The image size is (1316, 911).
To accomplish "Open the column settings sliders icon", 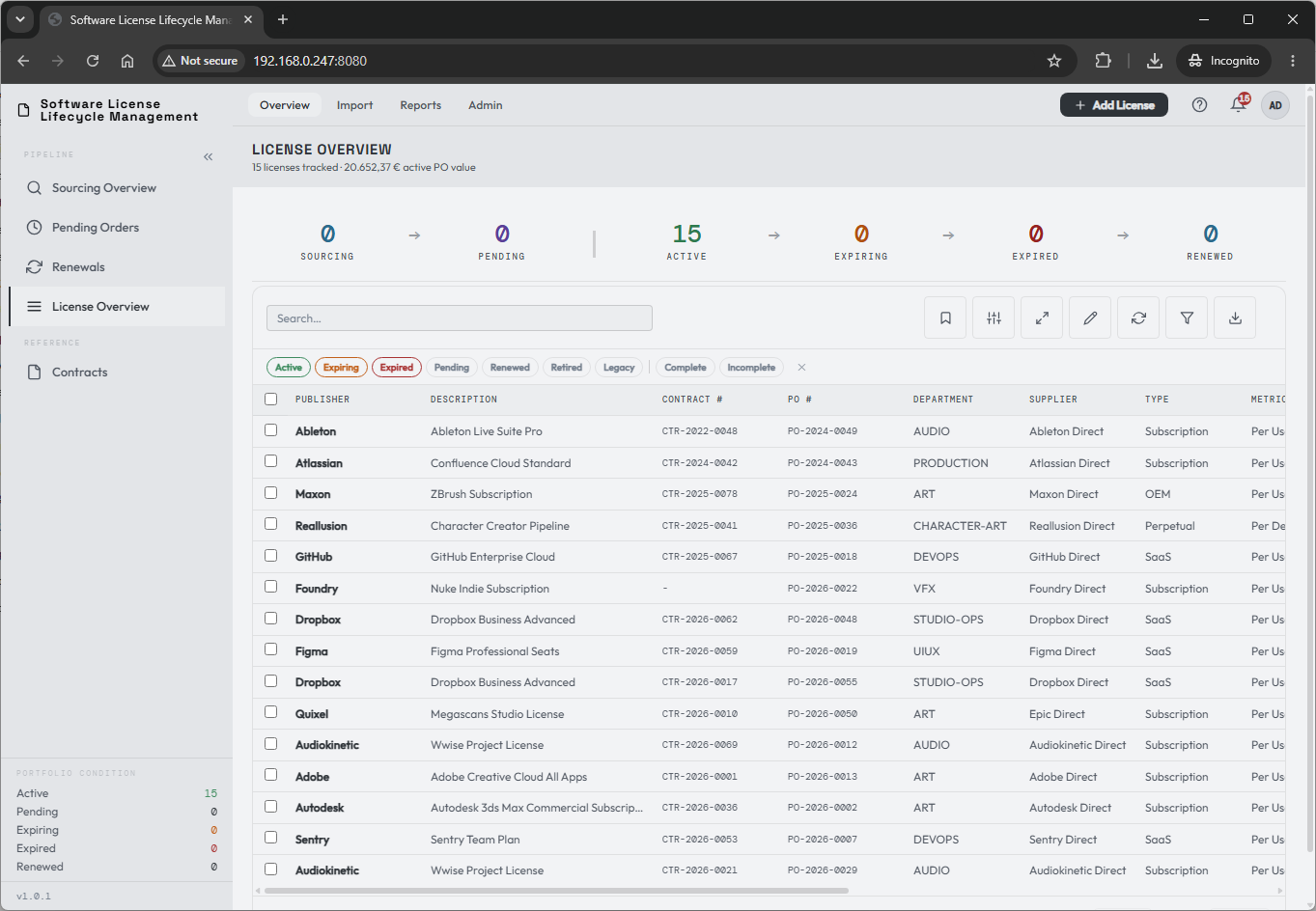I will tap(994, 317).
